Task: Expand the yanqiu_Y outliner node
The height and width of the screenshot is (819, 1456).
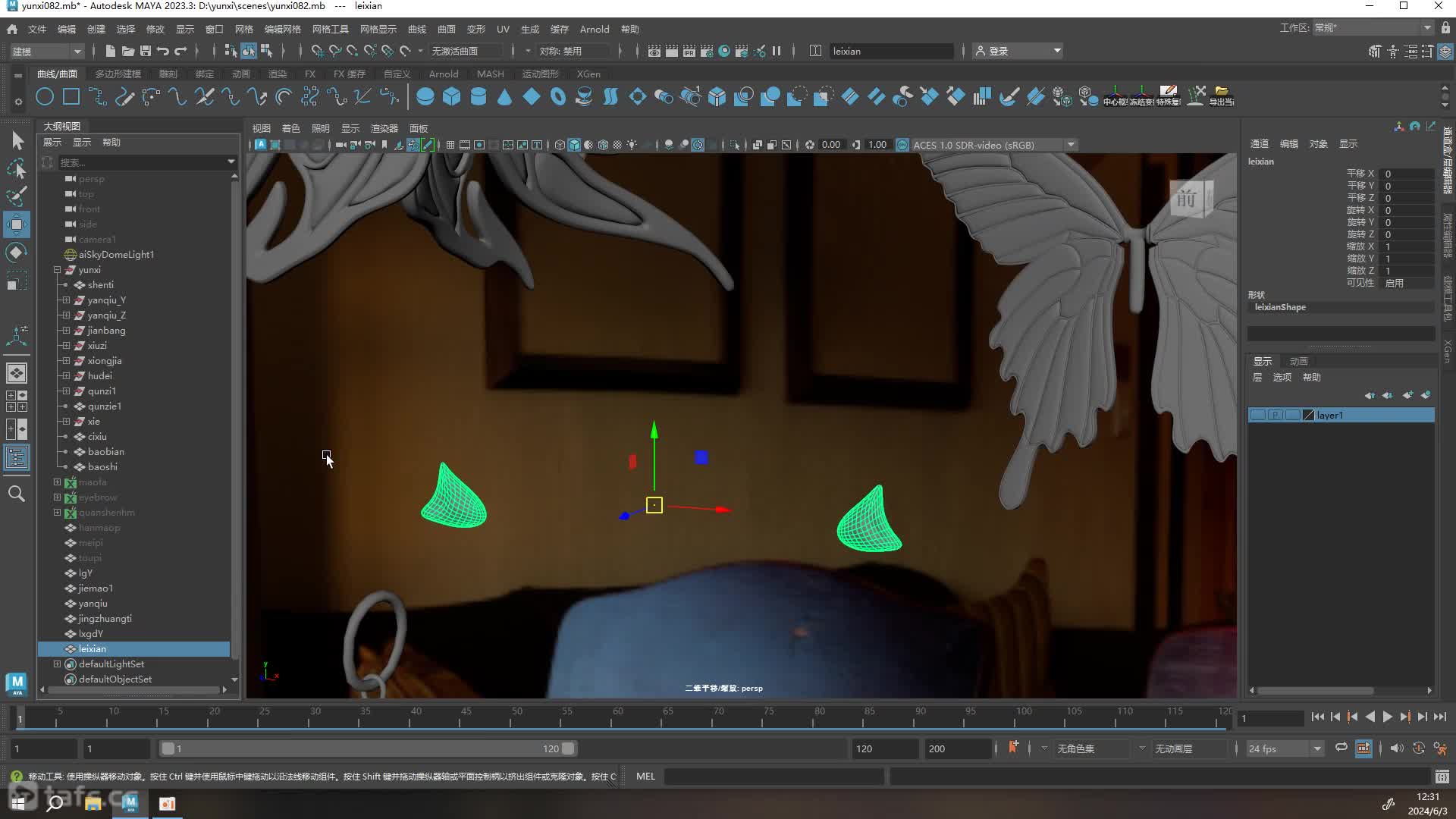Action: pos(66,300)
